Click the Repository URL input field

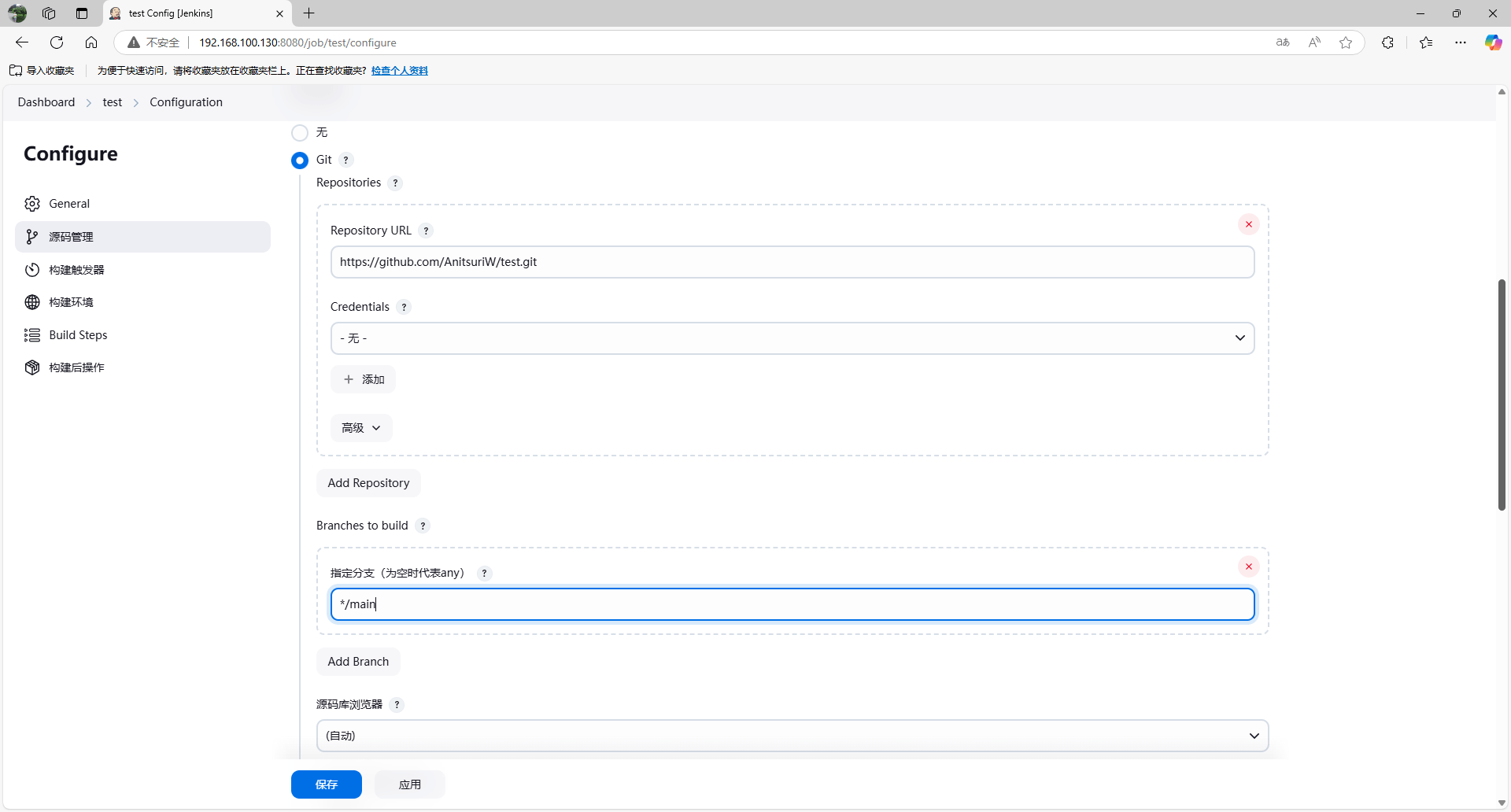tap(792, 262)
